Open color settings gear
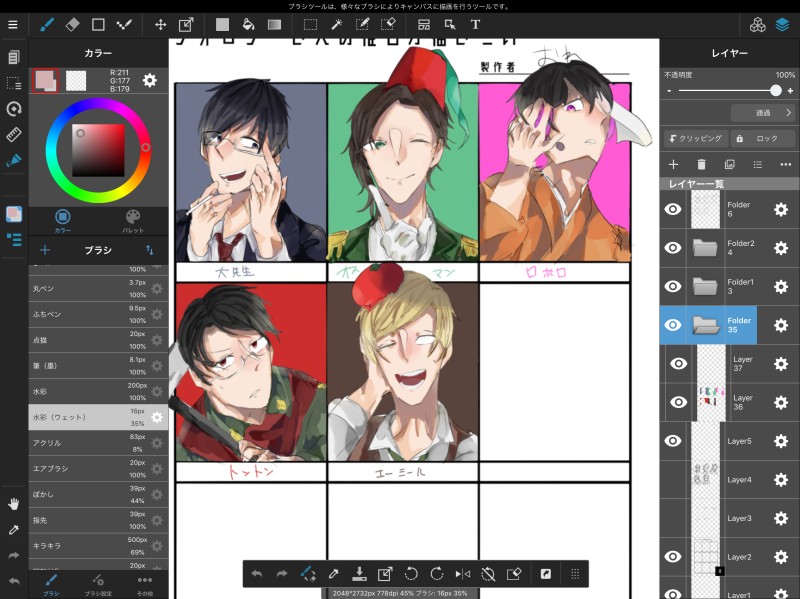 149,80
